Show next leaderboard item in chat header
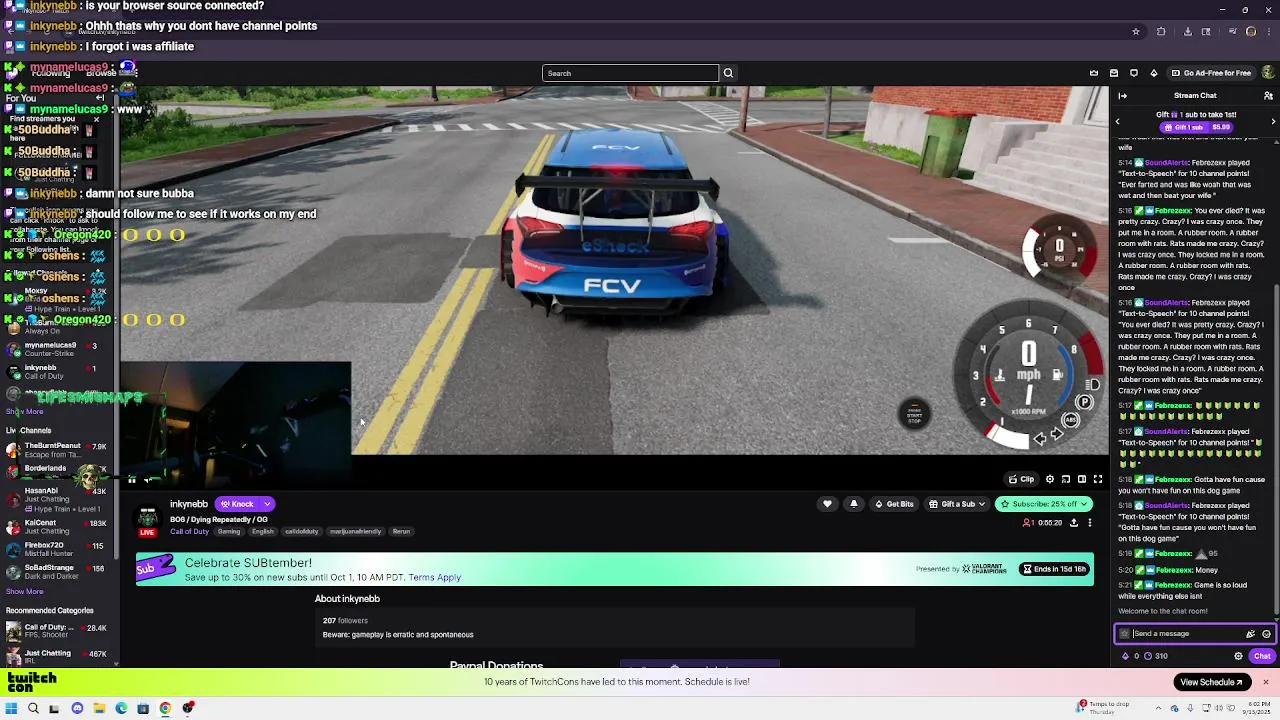 (1273, 121)
